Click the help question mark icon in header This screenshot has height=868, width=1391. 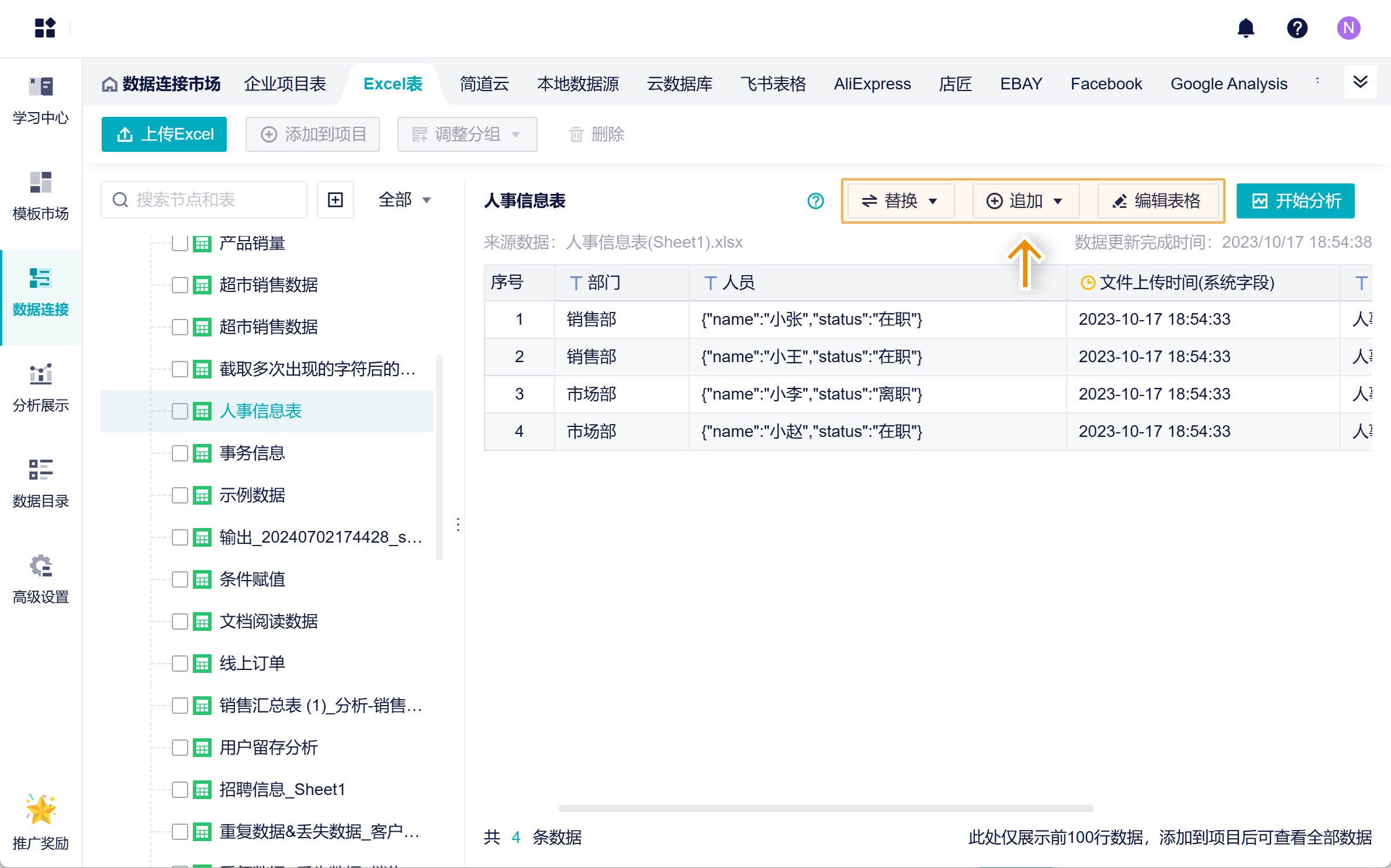(x=1297, y=28)
